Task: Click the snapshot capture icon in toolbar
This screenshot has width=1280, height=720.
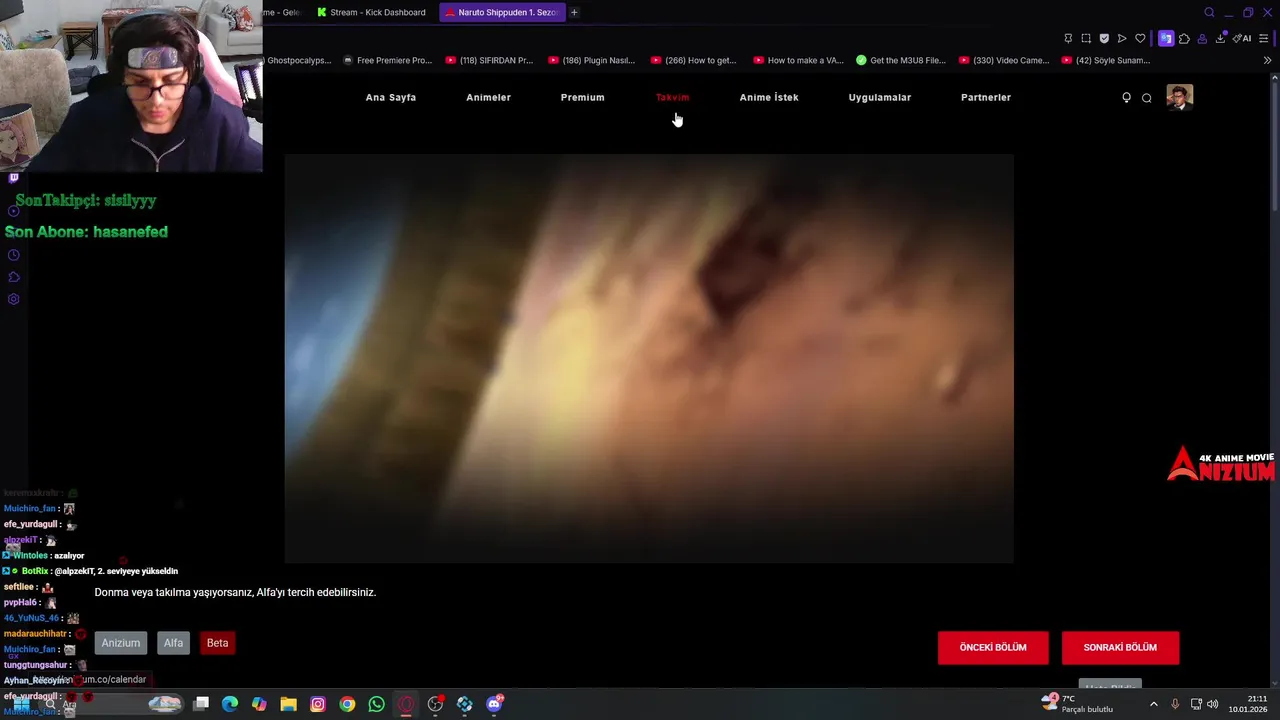Action: pos(1086,39)
